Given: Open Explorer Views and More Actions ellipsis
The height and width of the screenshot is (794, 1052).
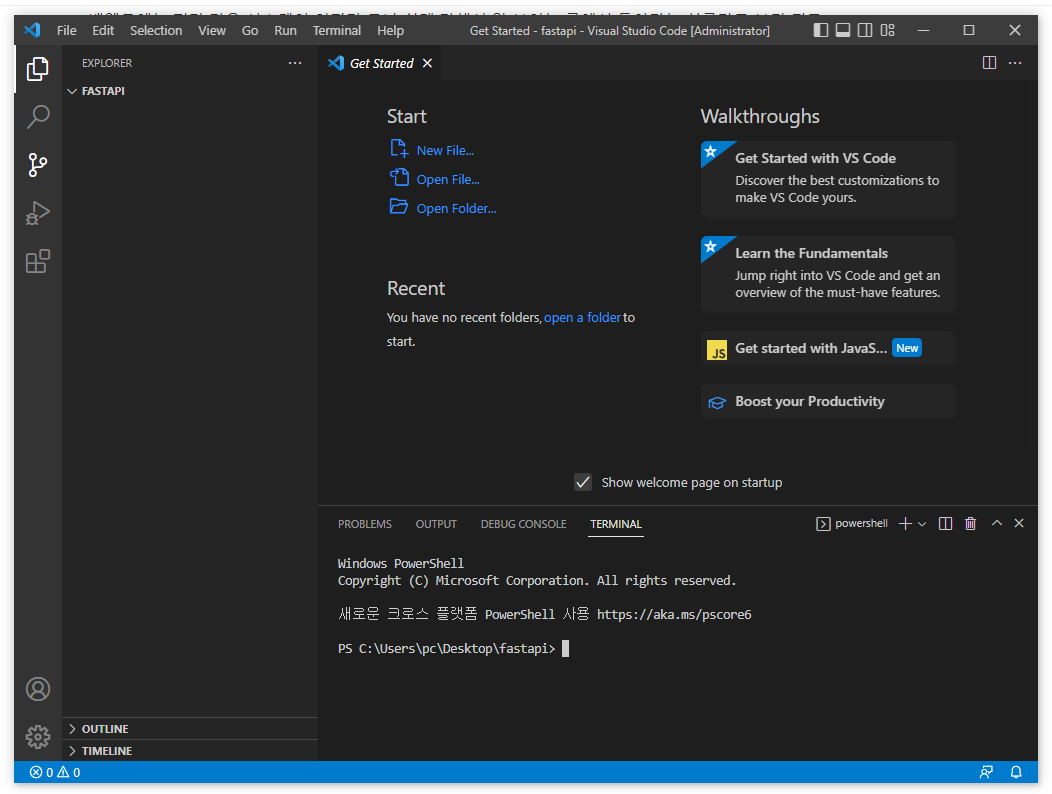Looking at the screenshot, I should coord(295,63).
